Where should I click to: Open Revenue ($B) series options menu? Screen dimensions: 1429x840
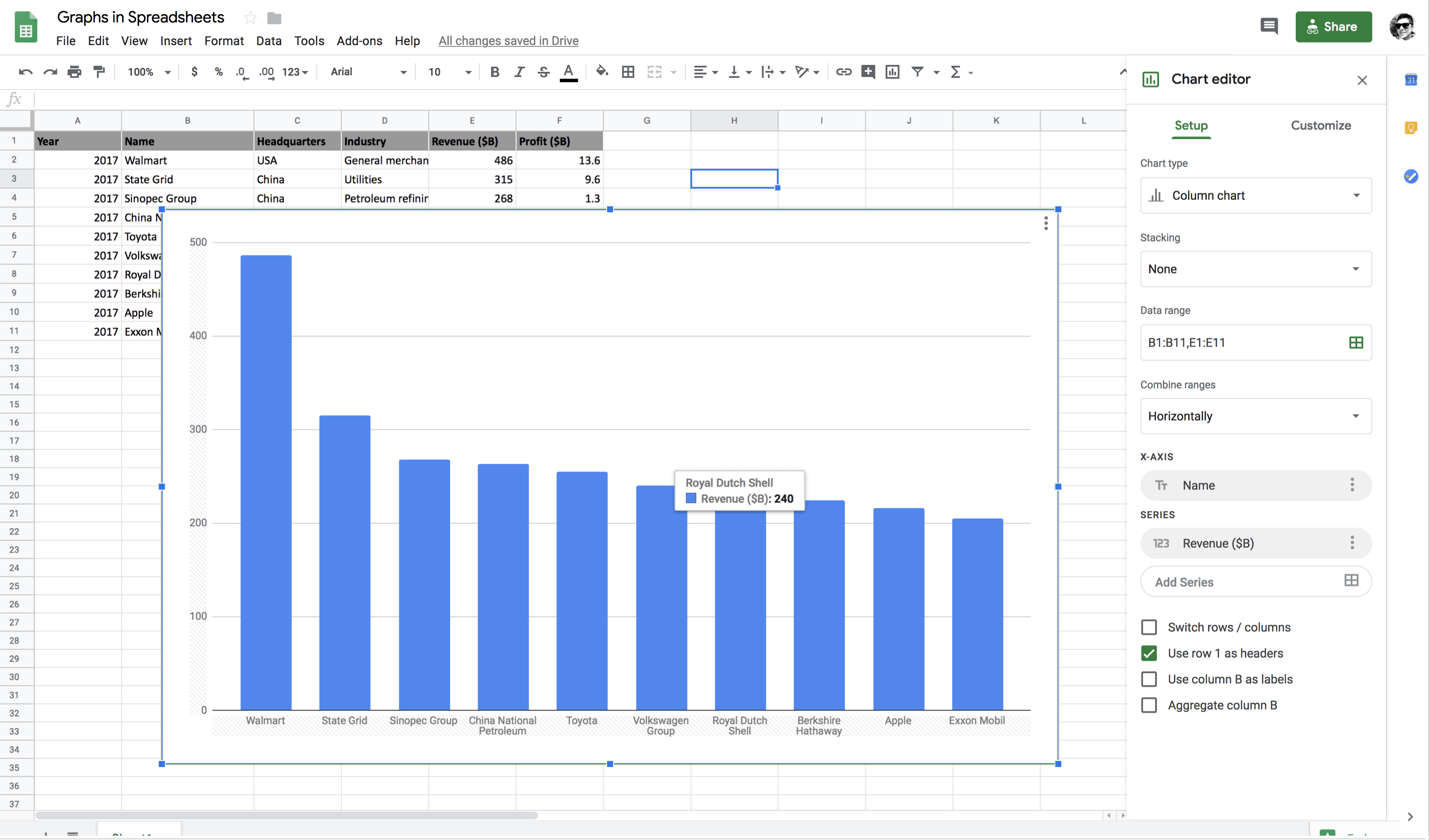point(1352,543)
